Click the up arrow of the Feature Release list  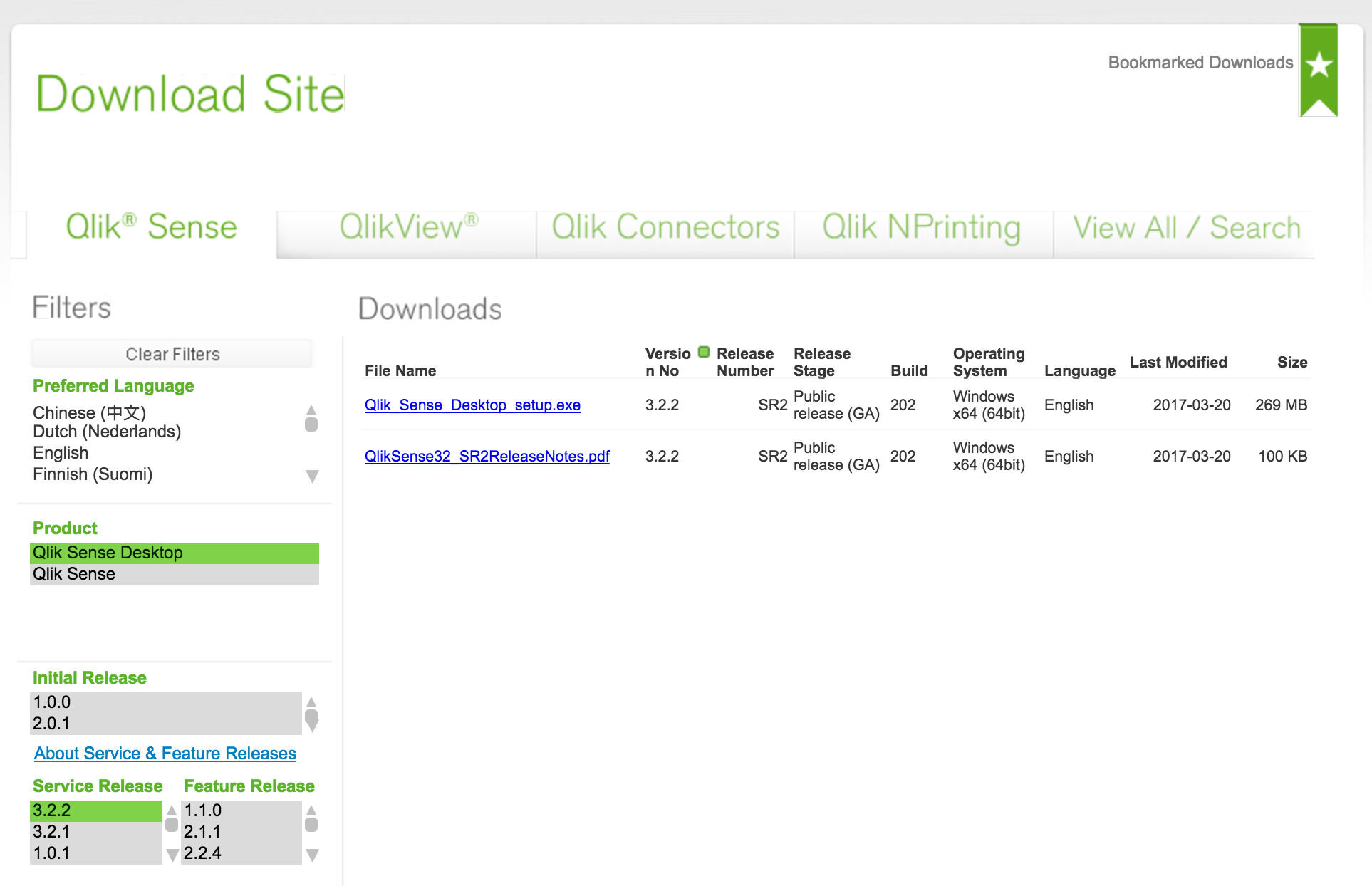(311, 810)
